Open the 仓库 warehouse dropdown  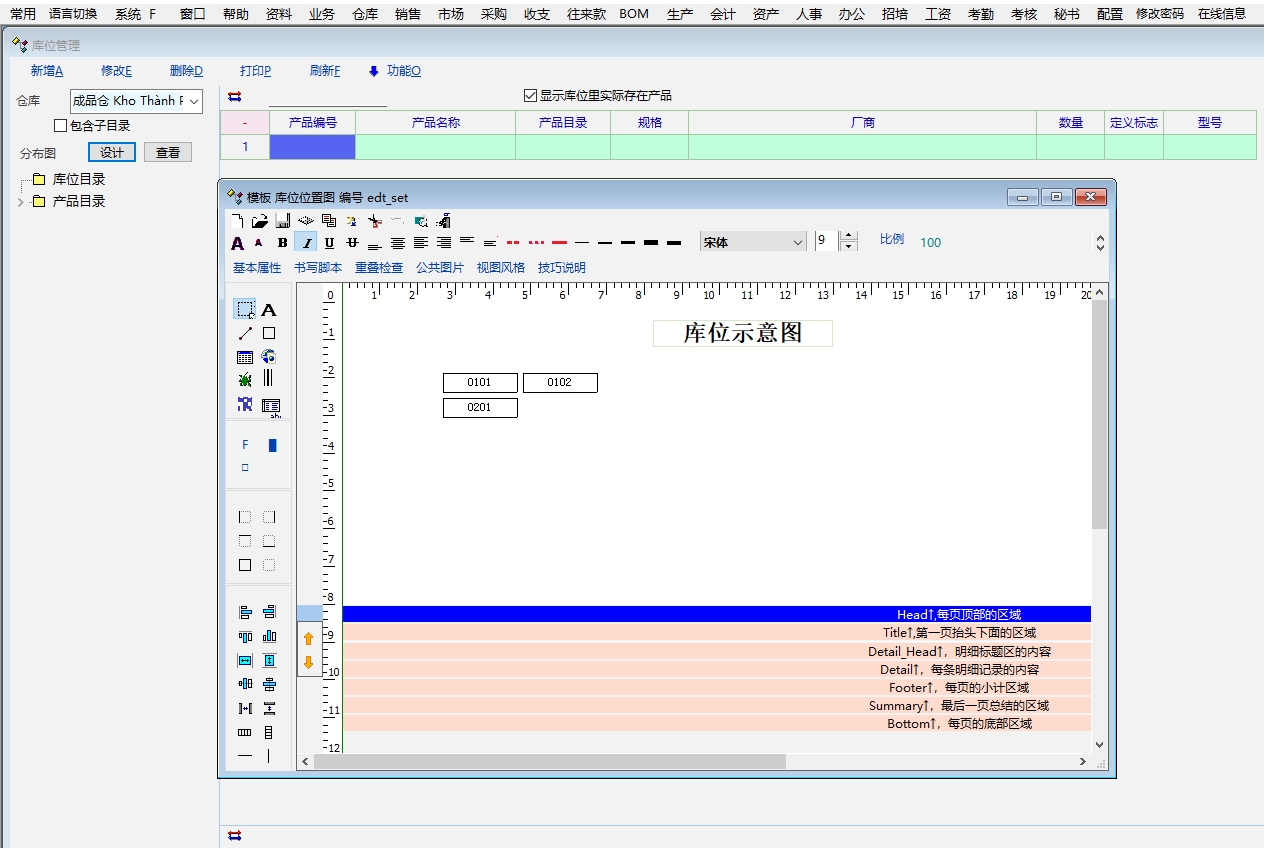tap(194, 101)
